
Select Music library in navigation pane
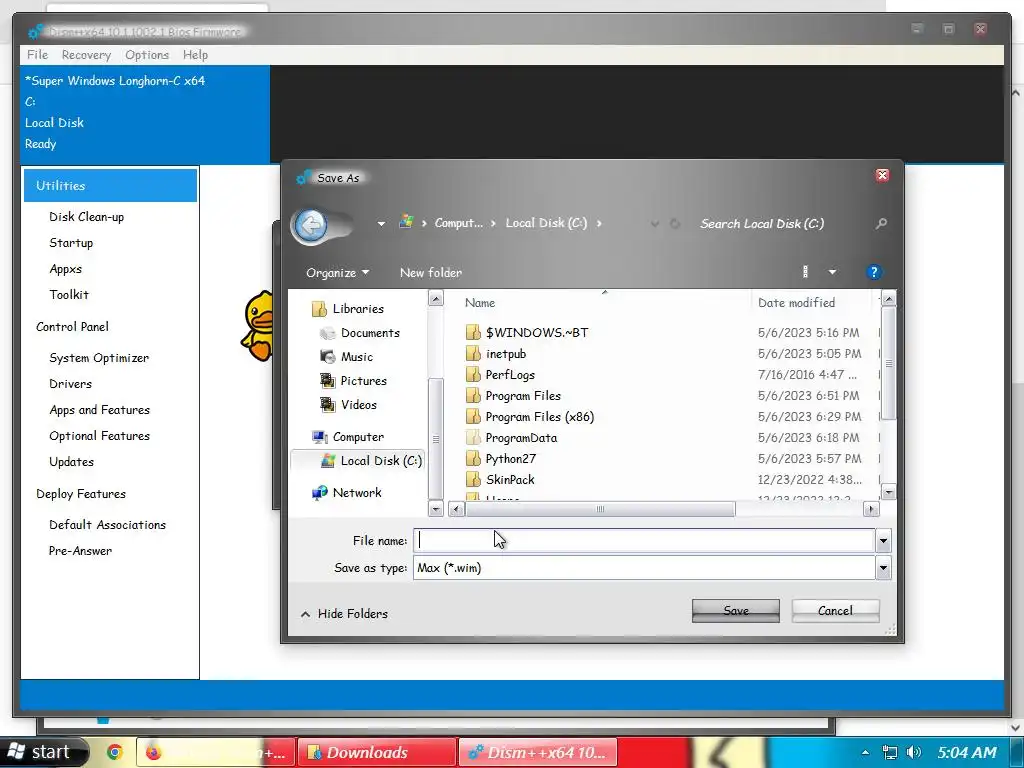click(347, 357)
